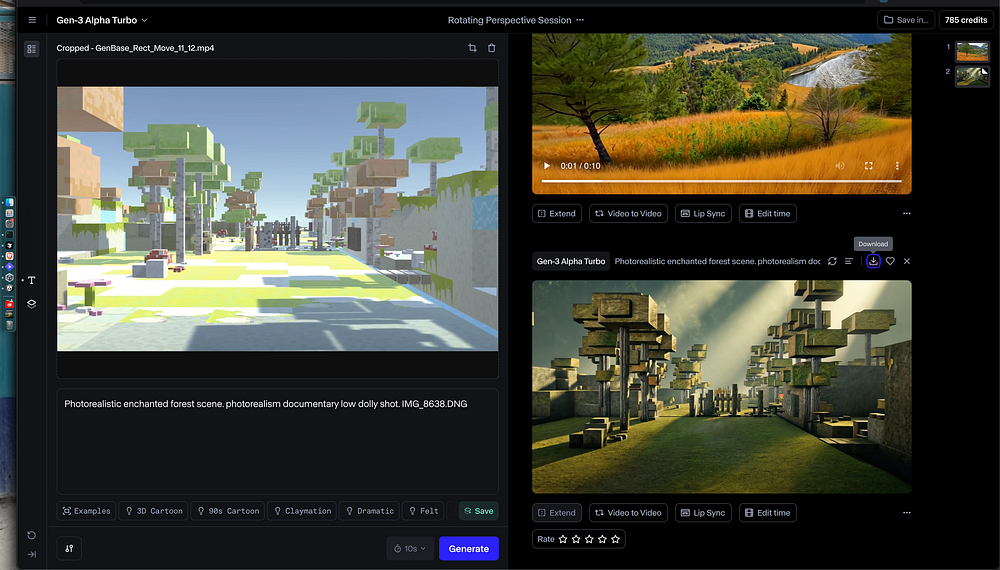This screenshot has height=570, width=1000.
Task: Apply the 90s Cartoon style preset
Action: click(228, 511)
